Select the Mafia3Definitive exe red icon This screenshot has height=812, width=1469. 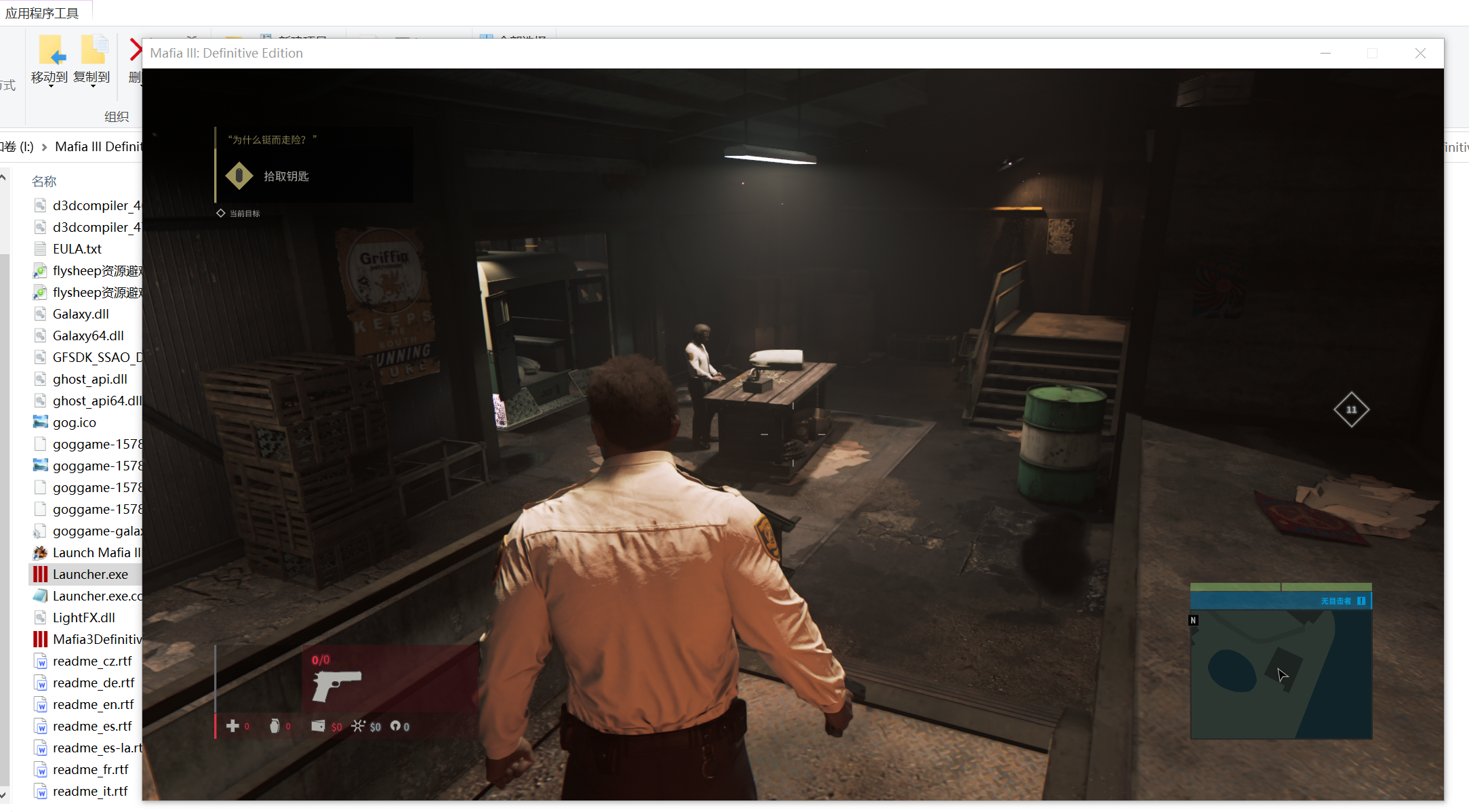coord(41,639)
